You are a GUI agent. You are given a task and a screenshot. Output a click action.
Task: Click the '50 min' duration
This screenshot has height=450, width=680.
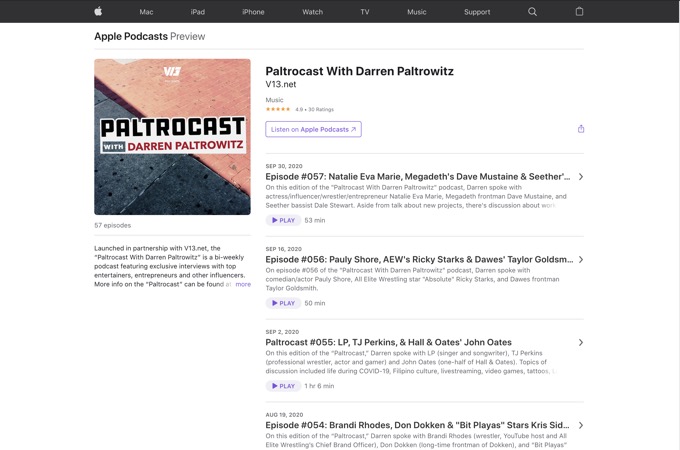[x=315, y=303]
